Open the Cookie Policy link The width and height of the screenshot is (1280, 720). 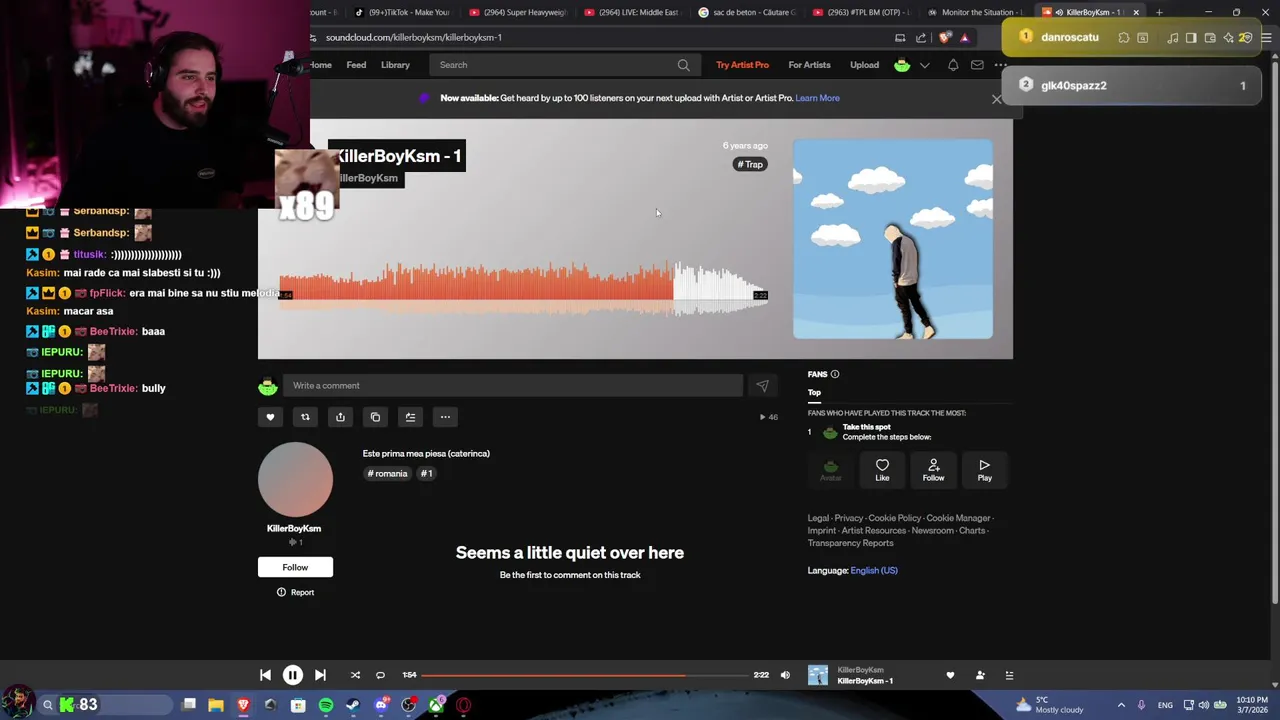tap(895, 518)
